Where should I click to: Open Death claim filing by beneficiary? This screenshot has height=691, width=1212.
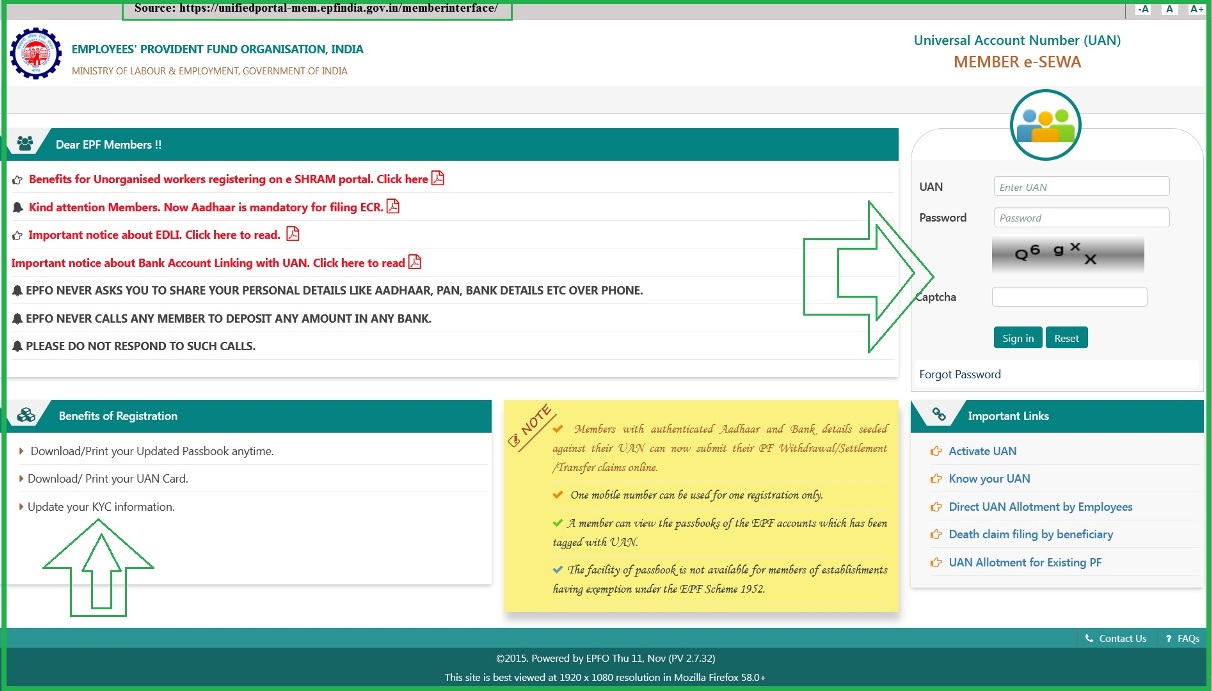pyautogui.click(x=1031, y=534)
